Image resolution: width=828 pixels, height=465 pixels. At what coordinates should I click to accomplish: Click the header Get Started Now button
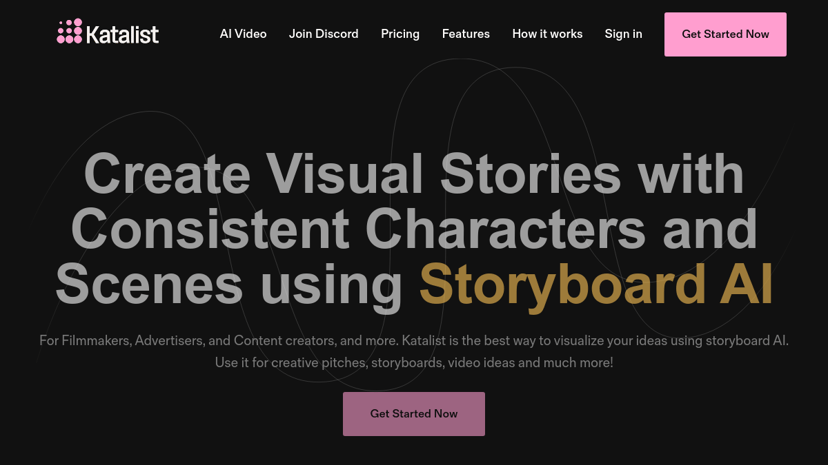click(725, 34)
